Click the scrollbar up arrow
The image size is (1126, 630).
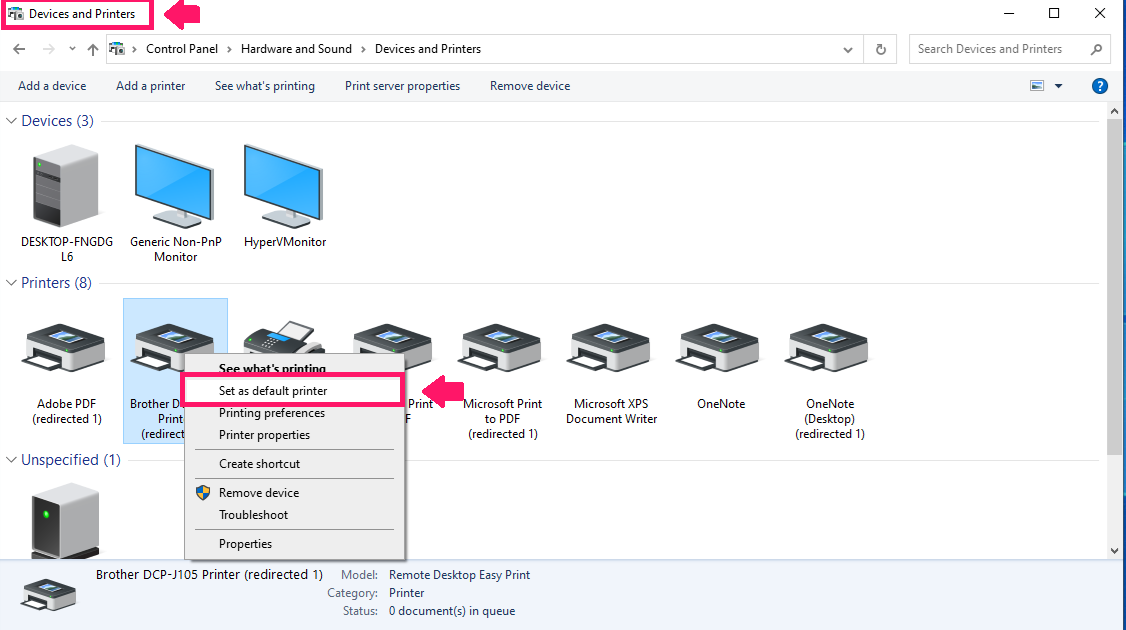[1114, 111]
